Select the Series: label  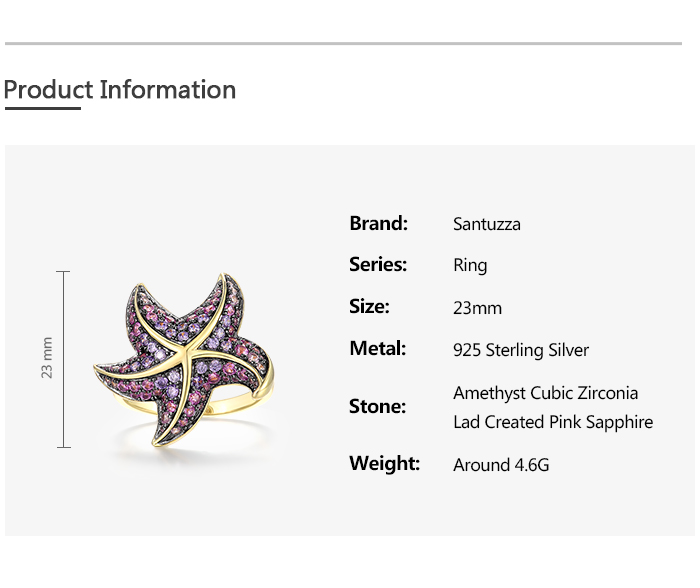pos(378,265)
